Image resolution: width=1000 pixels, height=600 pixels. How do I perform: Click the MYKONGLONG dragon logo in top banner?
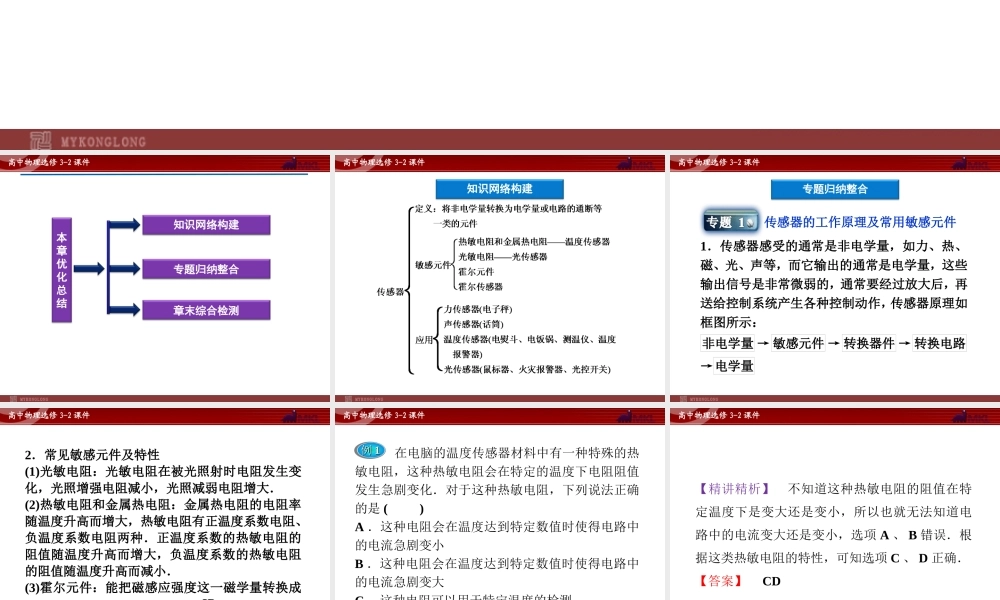(x=43, y=140)
